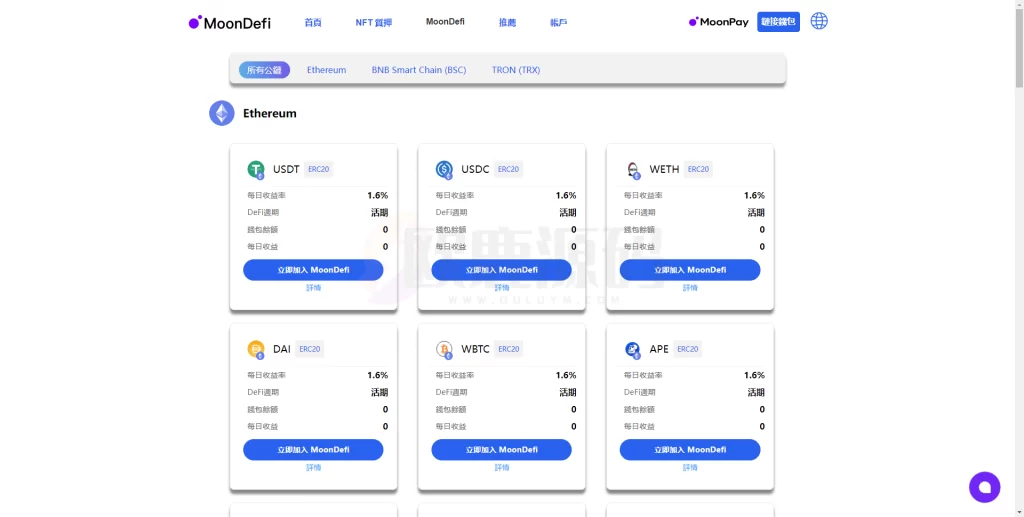
Task: Click the ERC20 badge beside DAI
Action: click(310, 349)
